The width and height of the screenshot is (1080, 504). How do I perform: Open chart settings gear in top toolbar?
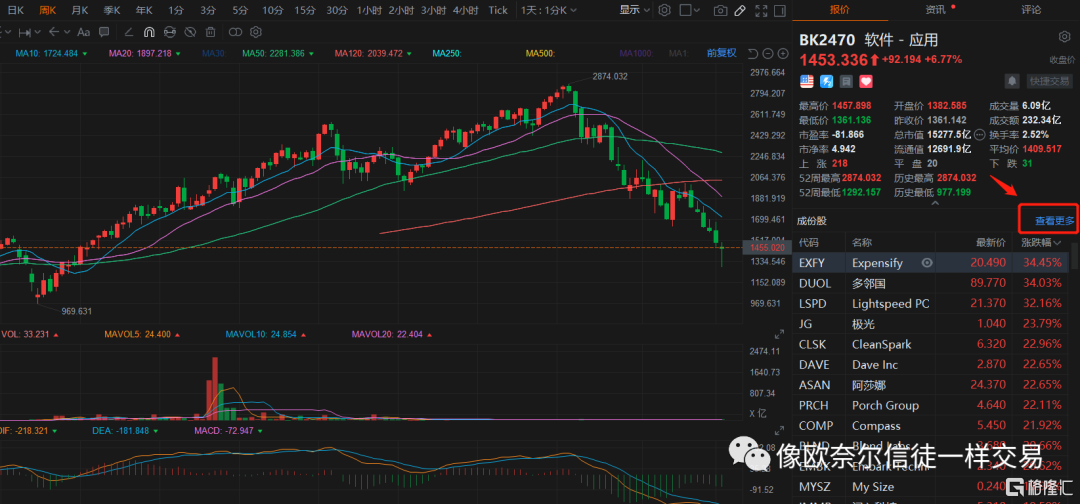pos(664,10)
